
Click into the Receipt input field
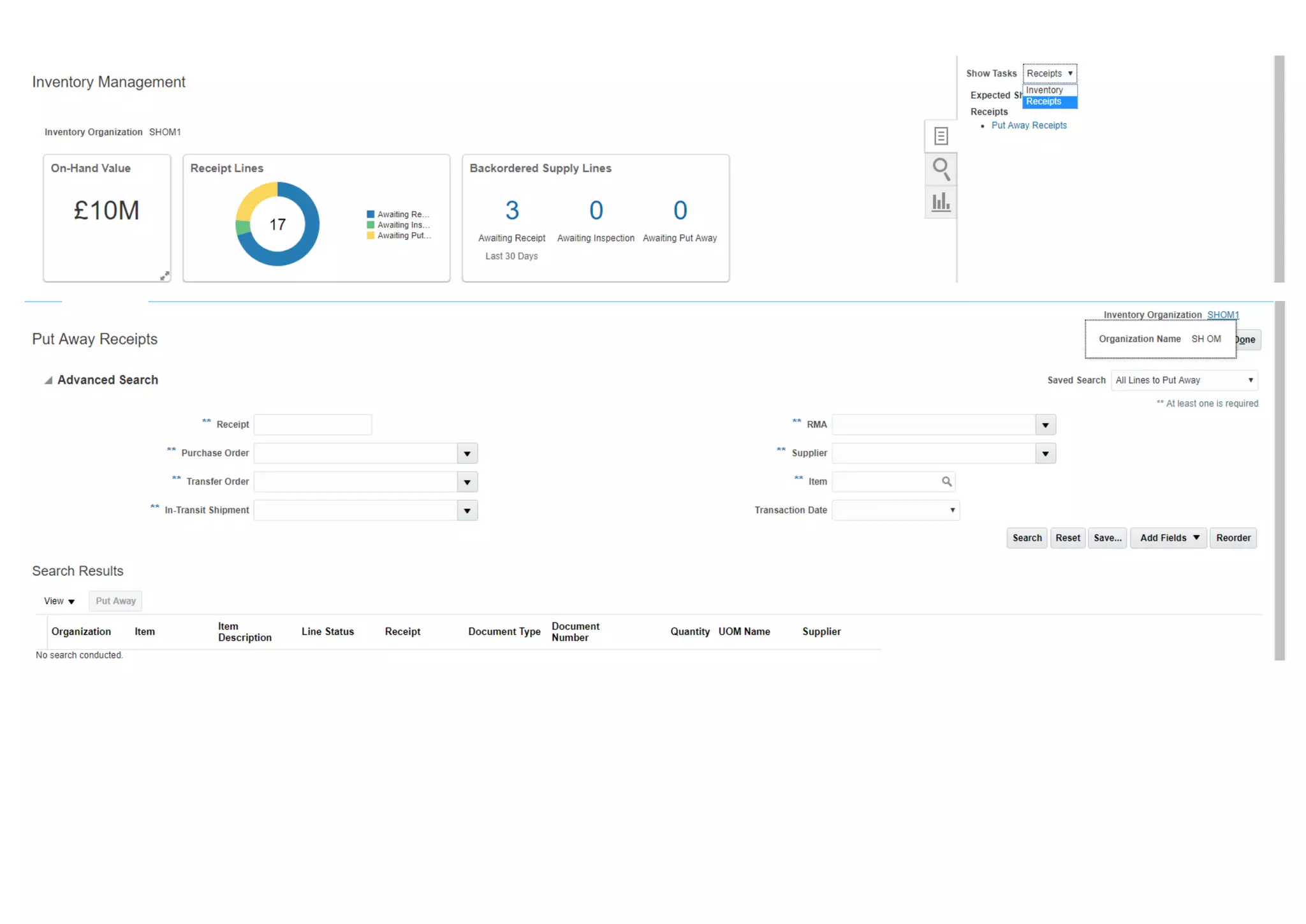312,425
